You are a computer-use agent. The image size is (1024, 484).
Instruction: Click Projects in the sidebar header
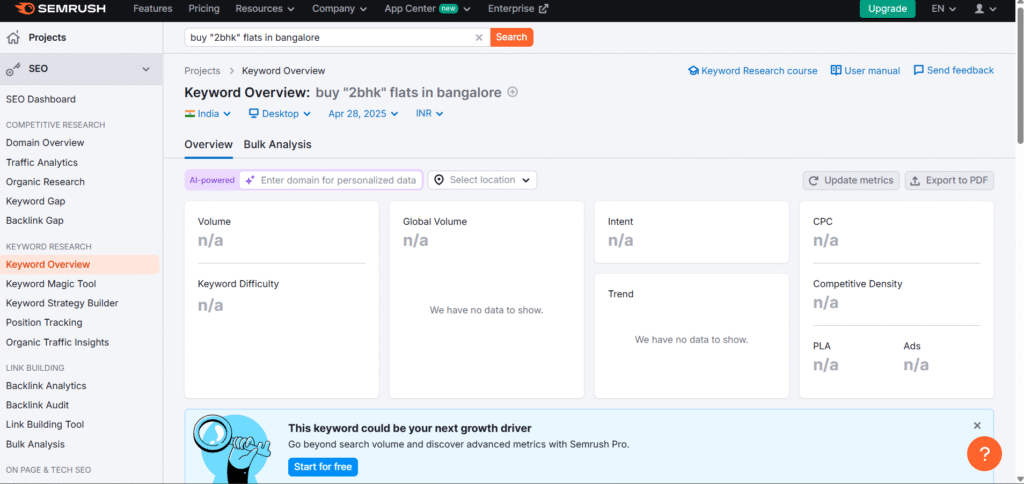[47, 38]
